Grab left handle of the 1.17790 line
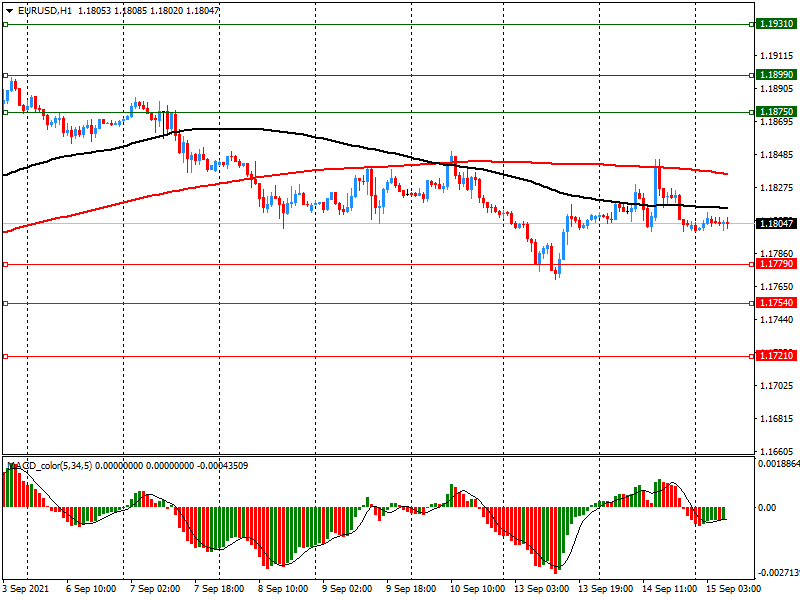This screenshot has height=600, width=800. click(x=6, y=264)
